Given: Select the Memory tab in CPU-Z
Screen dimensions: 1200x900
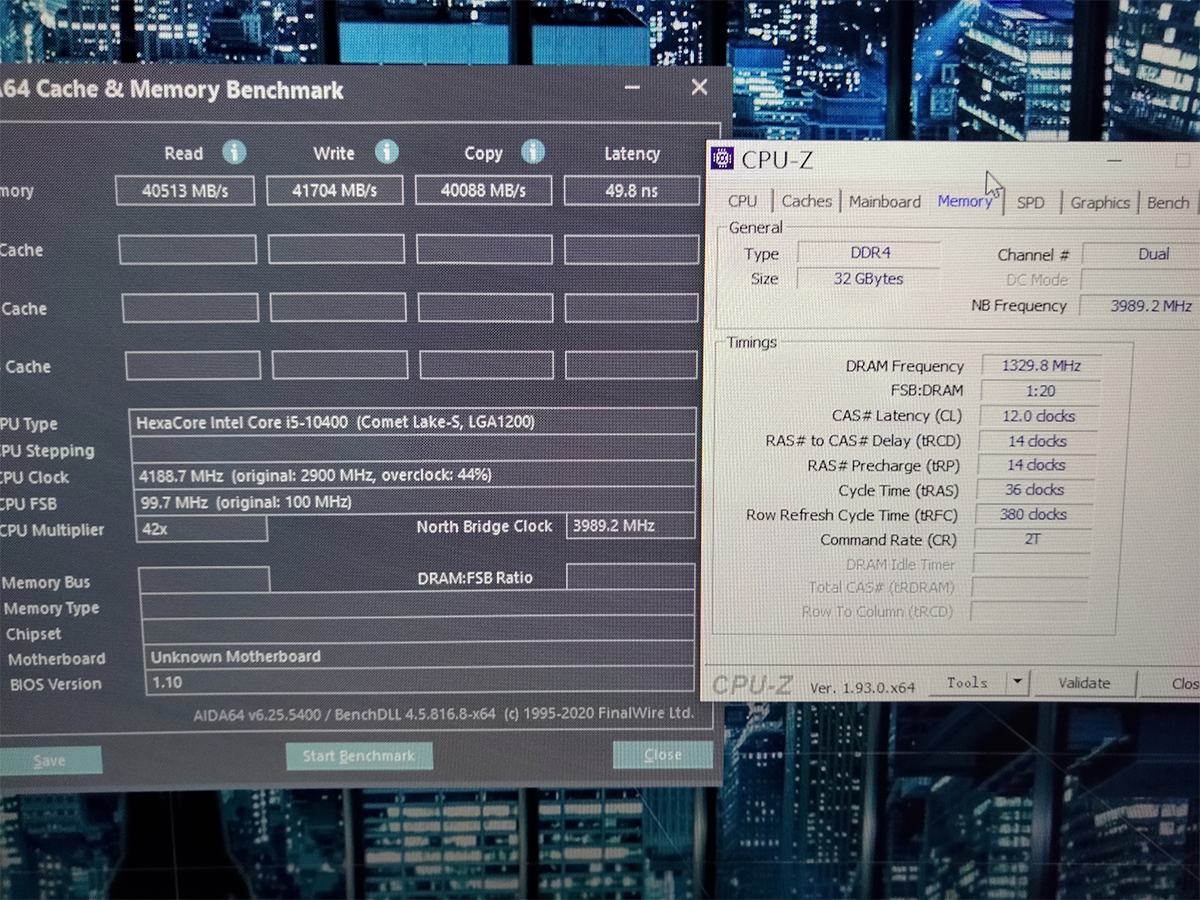Looking at the screenshot, I should [965, 201].
